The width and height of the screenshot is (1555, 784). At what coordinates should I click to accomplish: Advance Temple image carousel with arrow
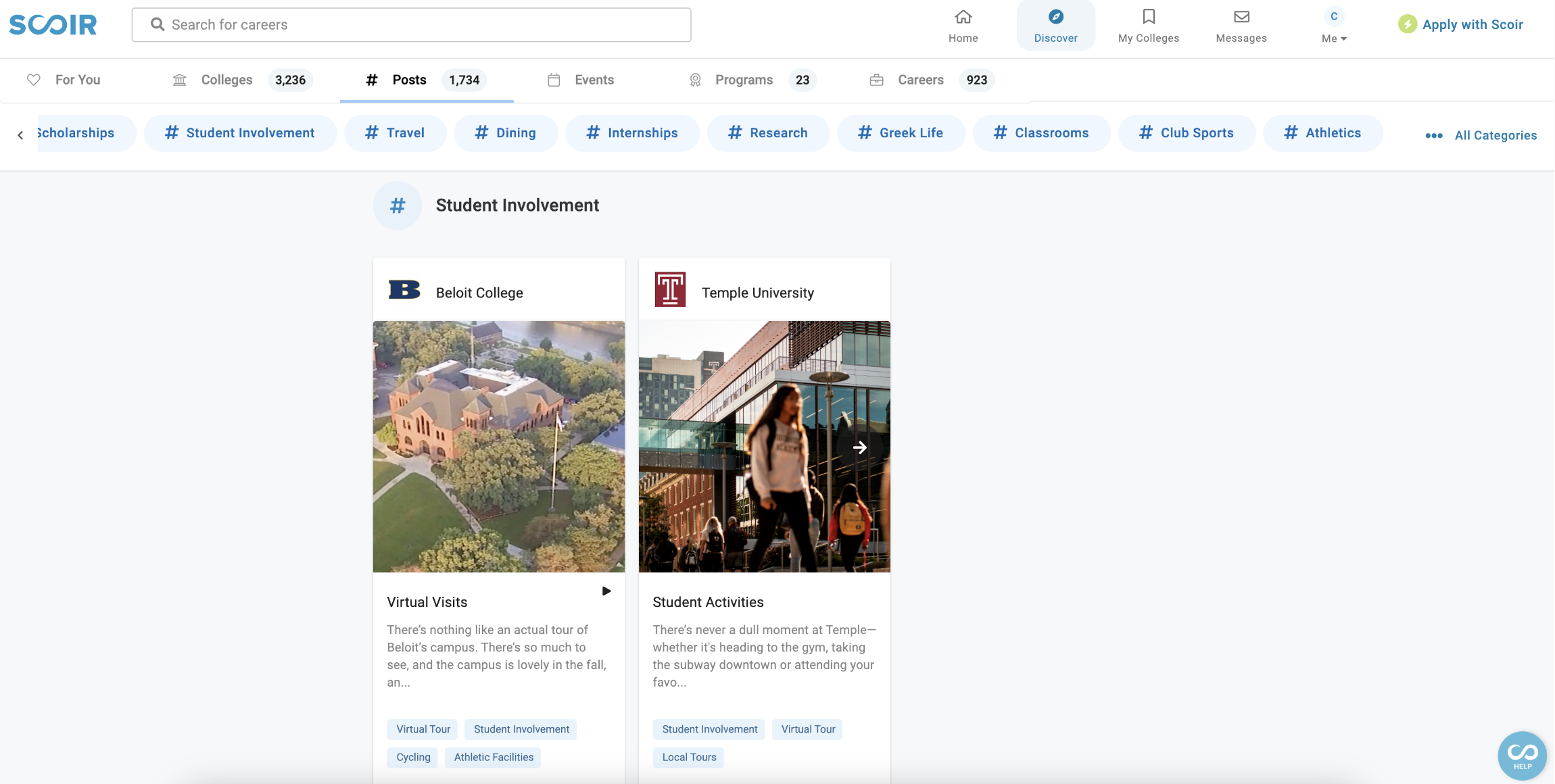(x=859, y=447)
